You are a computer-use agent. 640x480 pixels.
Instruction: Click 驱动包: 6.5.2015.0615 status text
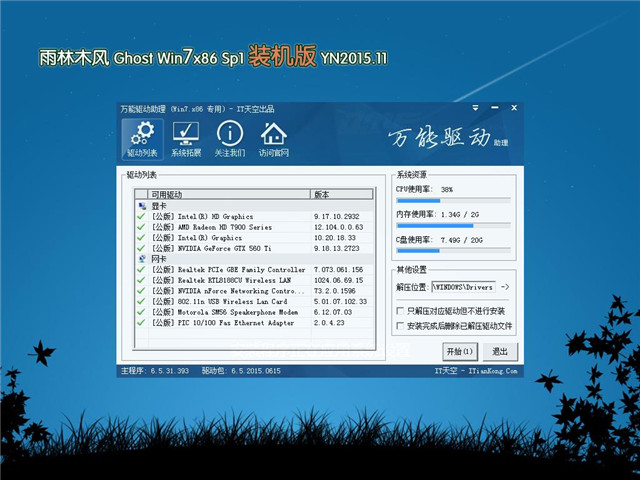point(241,371)
